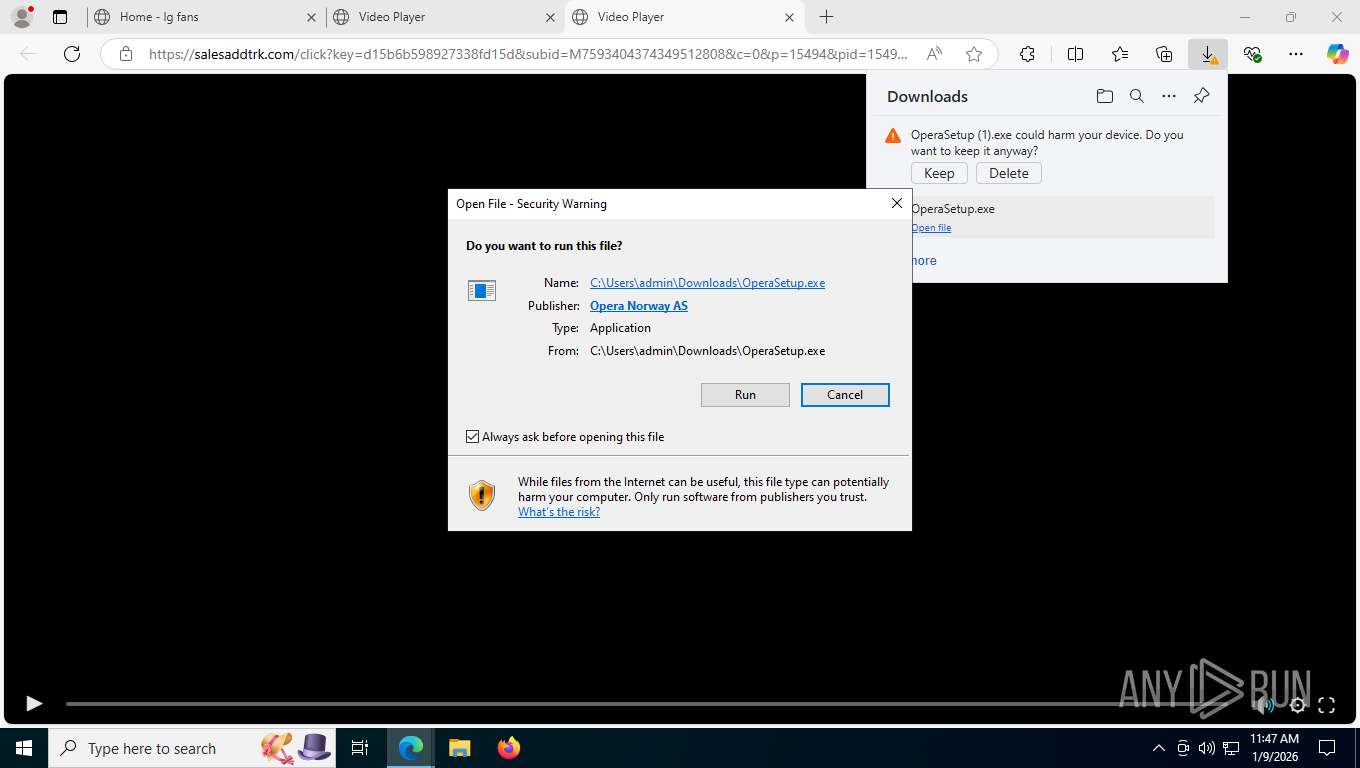Play the video
The width and height of the screenshot is (1360, 768).
(x=33, y=704)
